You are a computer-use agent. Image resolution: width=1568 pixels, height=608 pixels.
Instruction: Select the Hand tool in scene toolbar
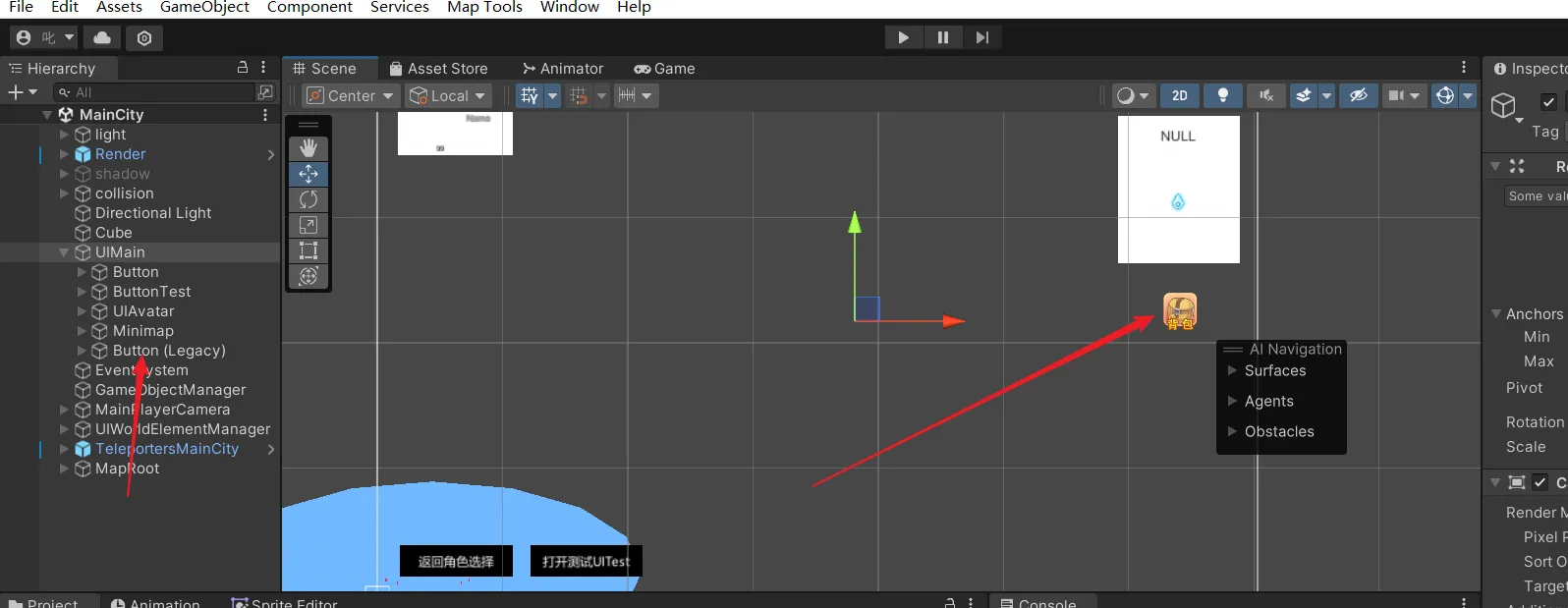coord(308,148)
